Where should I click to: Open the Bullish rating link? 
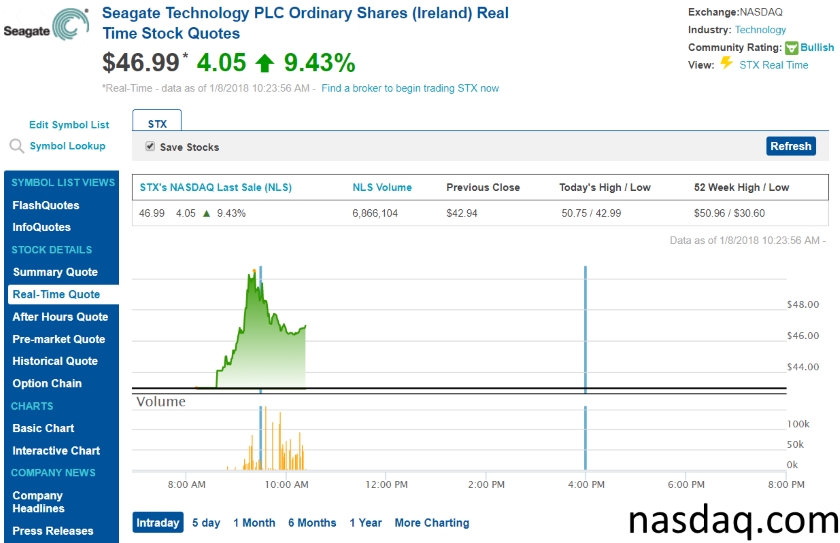817,48
